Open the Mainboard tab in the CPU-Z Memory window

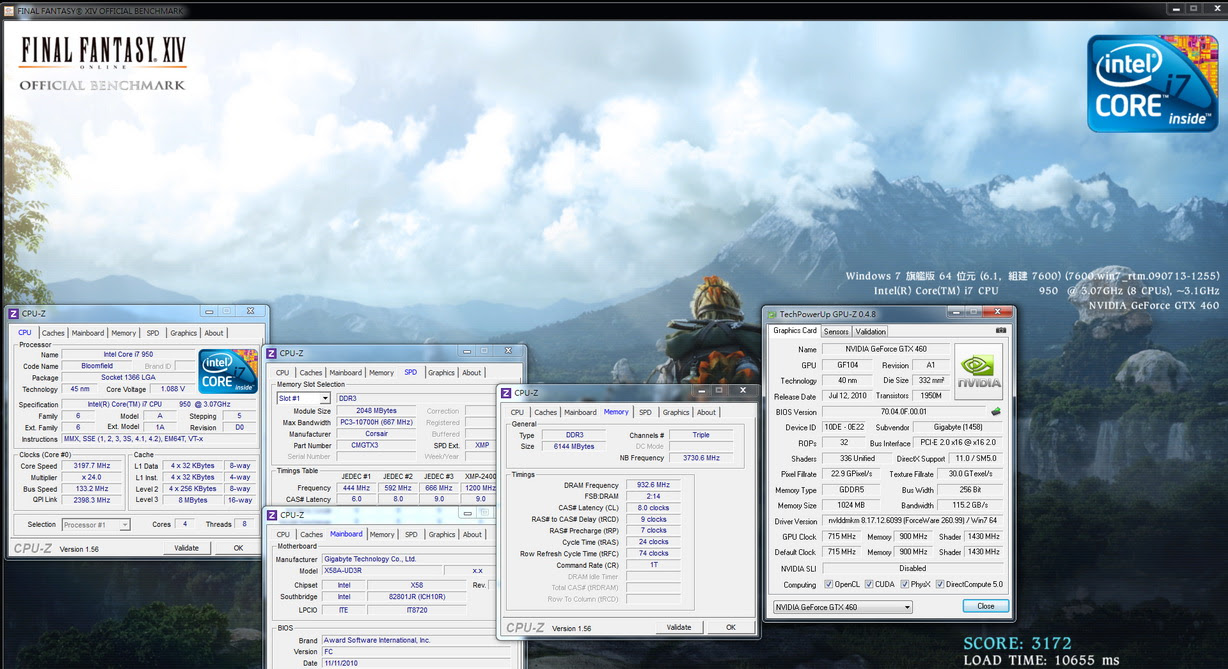(580, 412)
